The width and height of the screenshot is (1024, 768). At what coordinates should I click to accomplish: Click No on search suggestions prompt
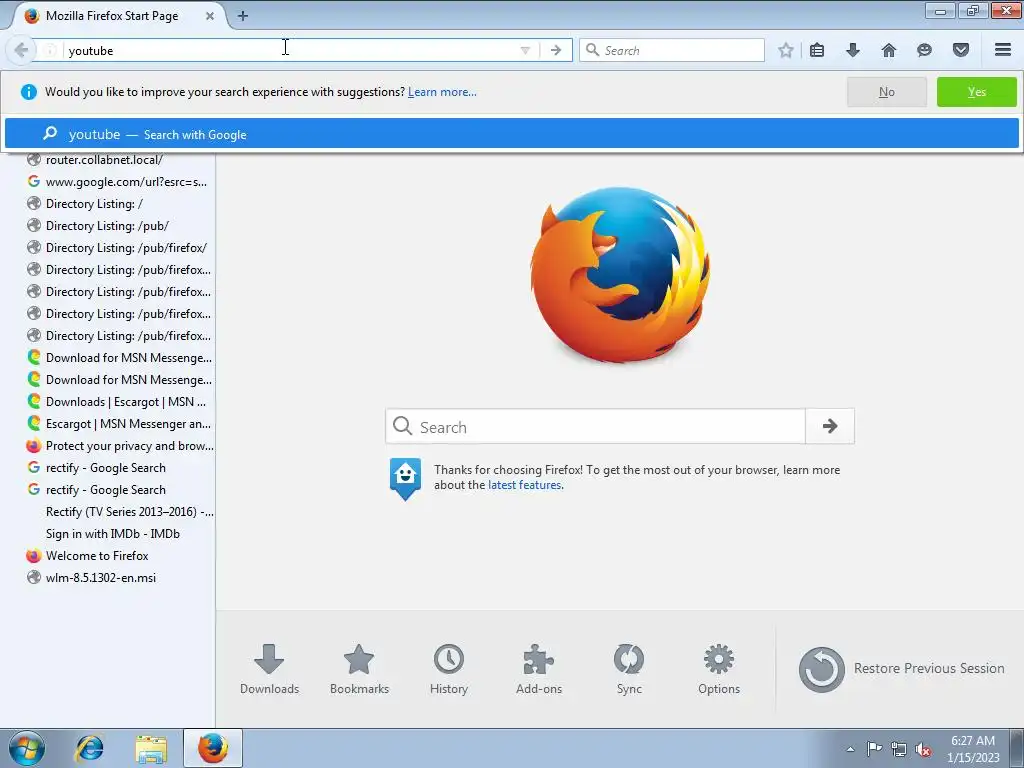point(886,92)
